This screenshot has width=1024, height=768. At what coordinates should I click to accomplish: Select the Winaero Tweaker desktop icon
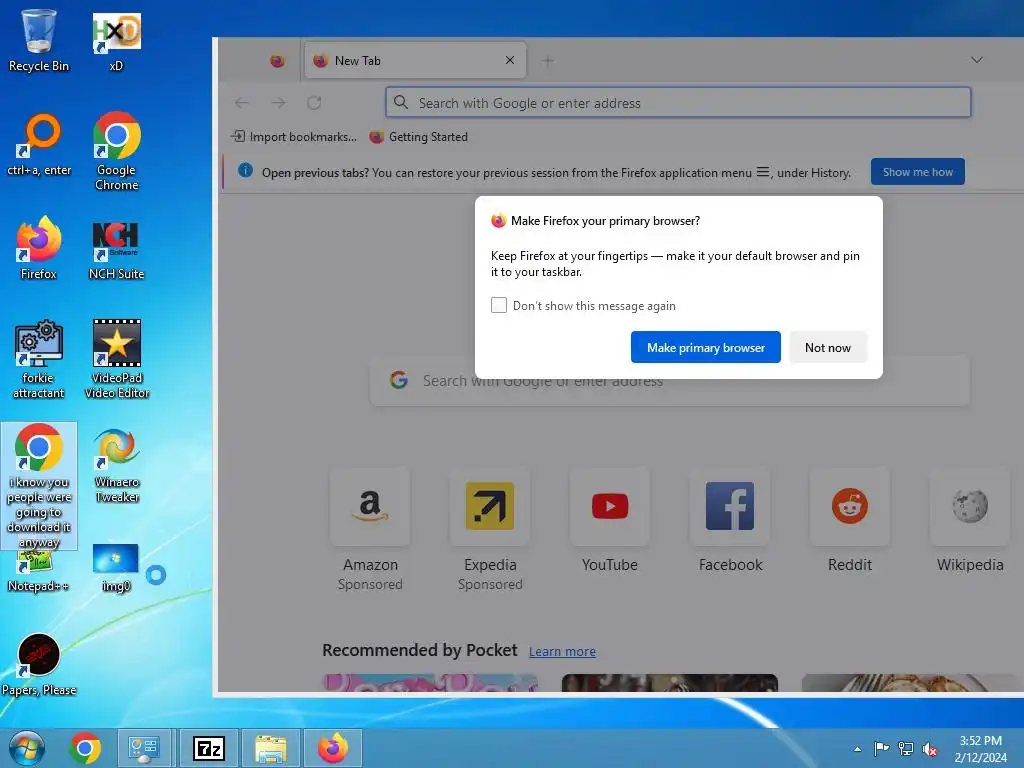(x=116, y=464)
